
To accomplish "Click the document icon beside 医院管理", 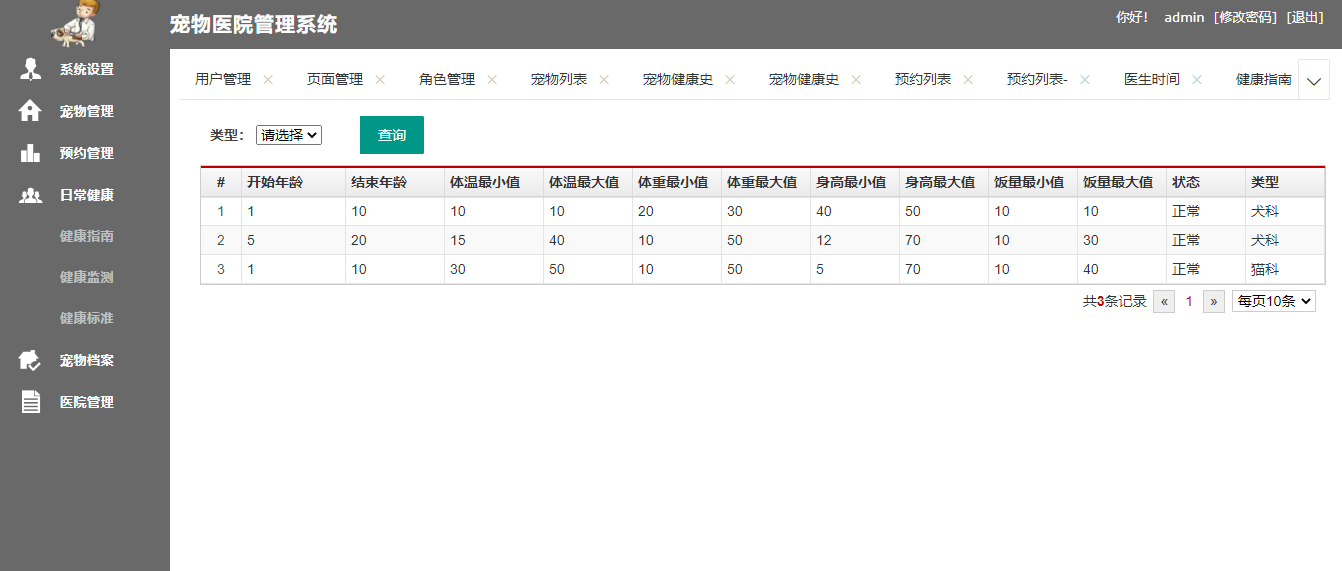I will [x=31, y=402].
